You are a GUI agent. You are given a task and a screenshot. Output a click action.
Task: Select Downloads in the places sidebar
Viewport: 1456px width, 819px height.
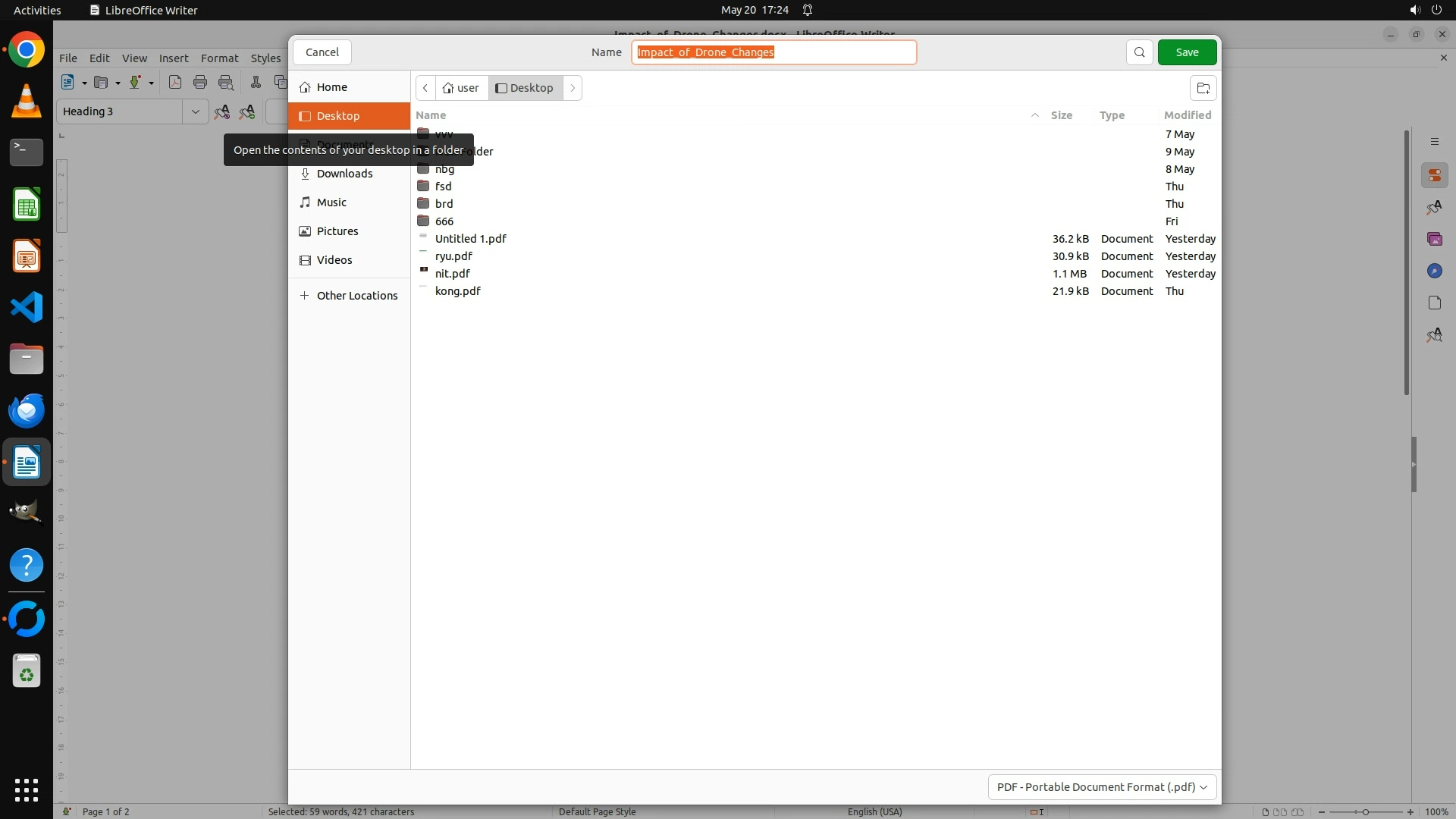[344, 174]
